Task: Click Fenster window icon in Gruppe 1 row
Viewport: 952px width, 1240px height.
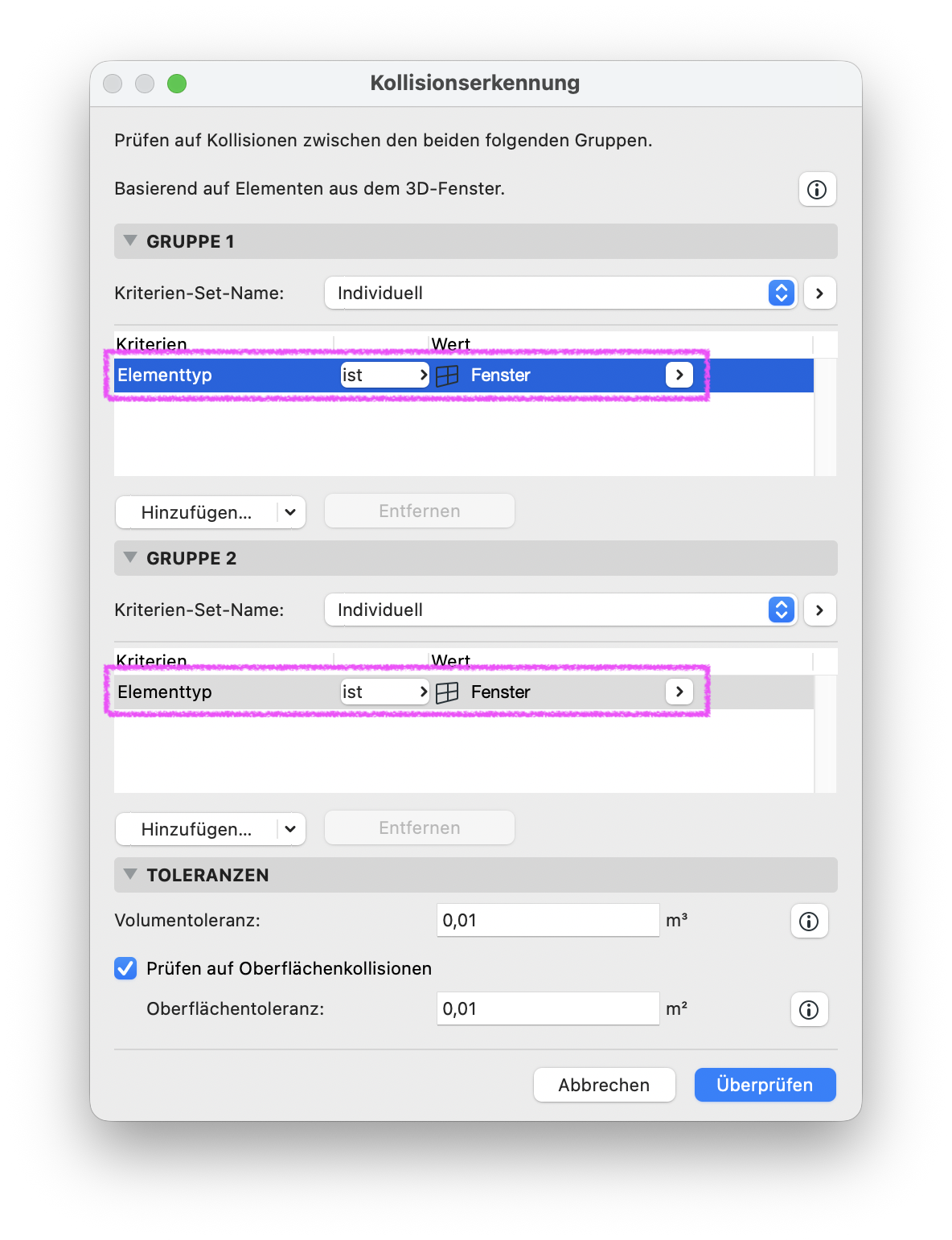Action: tap(447, 376)
